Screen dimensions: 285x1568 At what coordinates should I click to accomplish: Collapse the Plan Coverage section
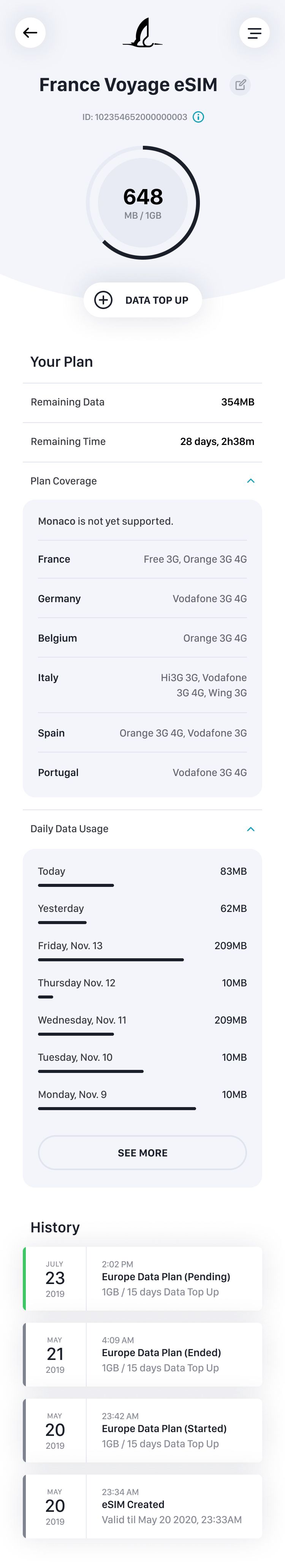[252, 481]
